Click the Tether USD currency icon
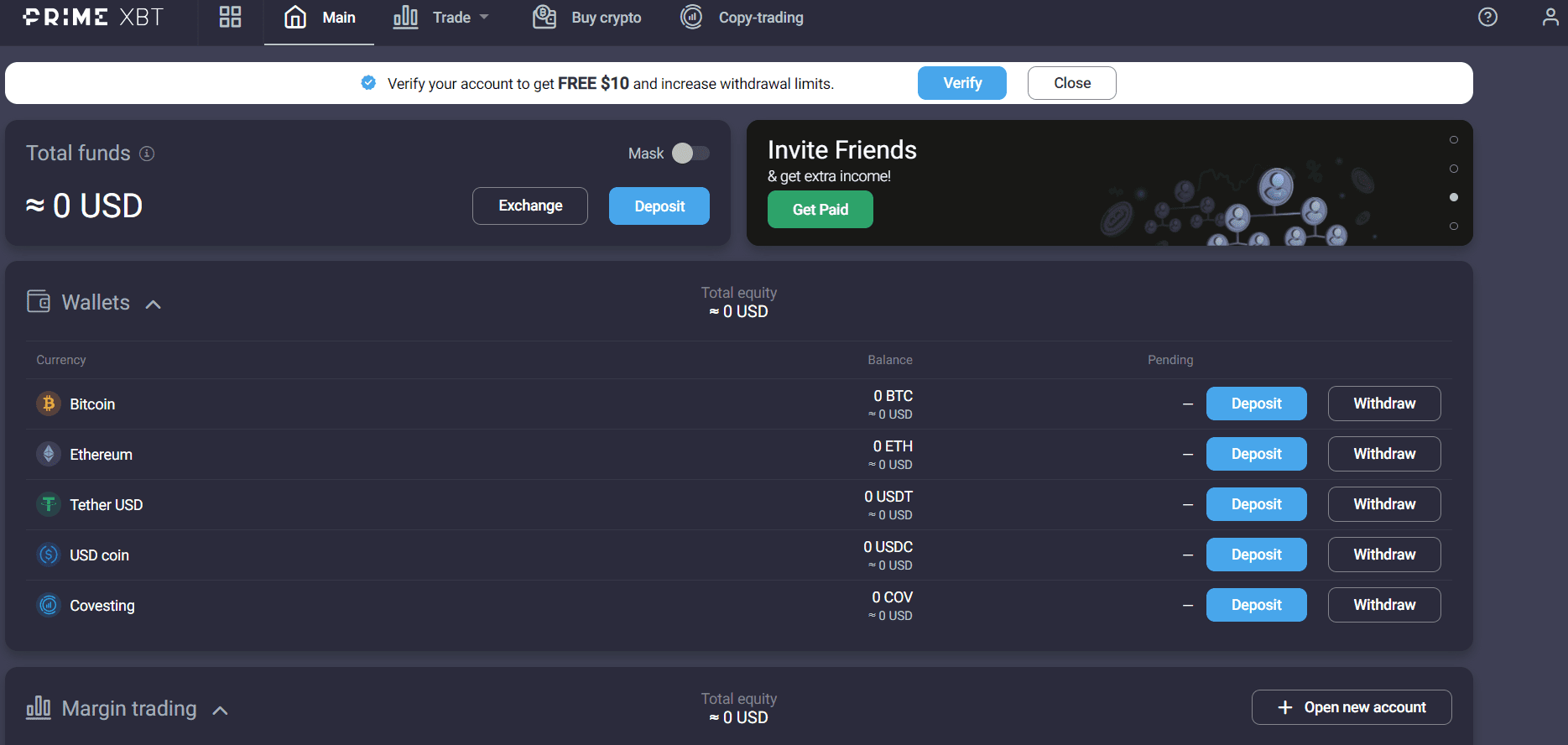This screenshot has width=1568, height=745. click(49, 504)
